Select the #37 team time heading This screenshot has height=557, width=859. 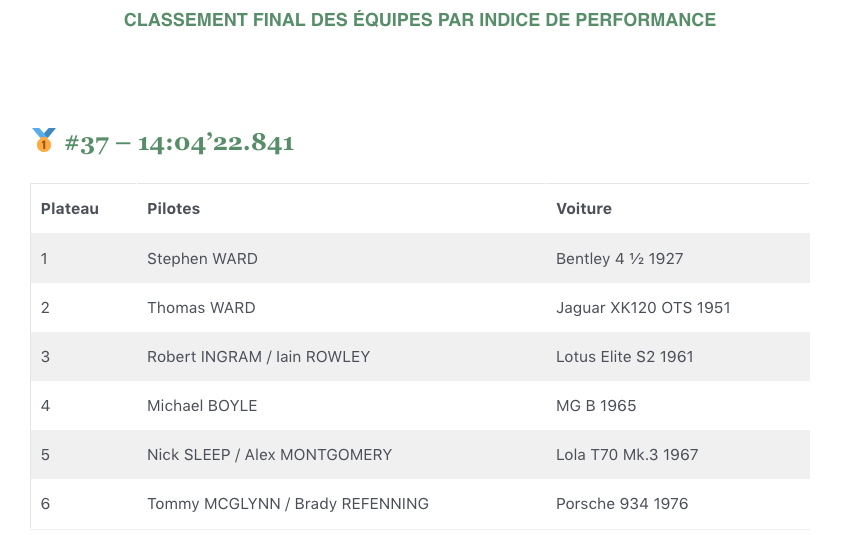click(179, 142)
